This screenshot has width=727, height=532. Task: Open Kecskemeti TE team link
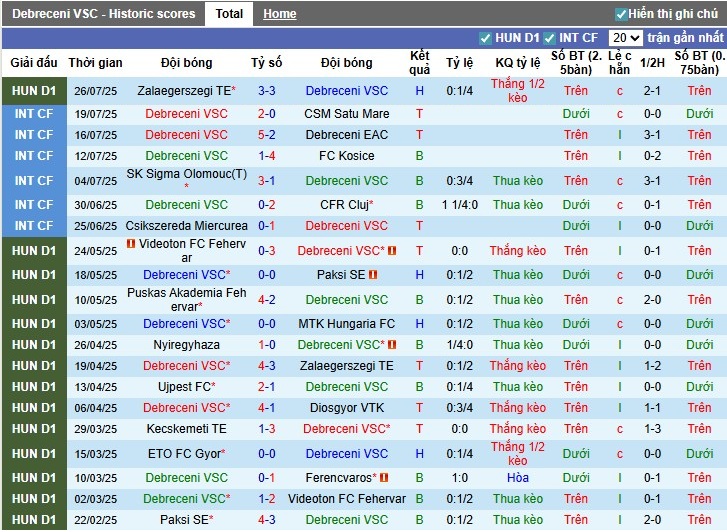pos(186,429)
